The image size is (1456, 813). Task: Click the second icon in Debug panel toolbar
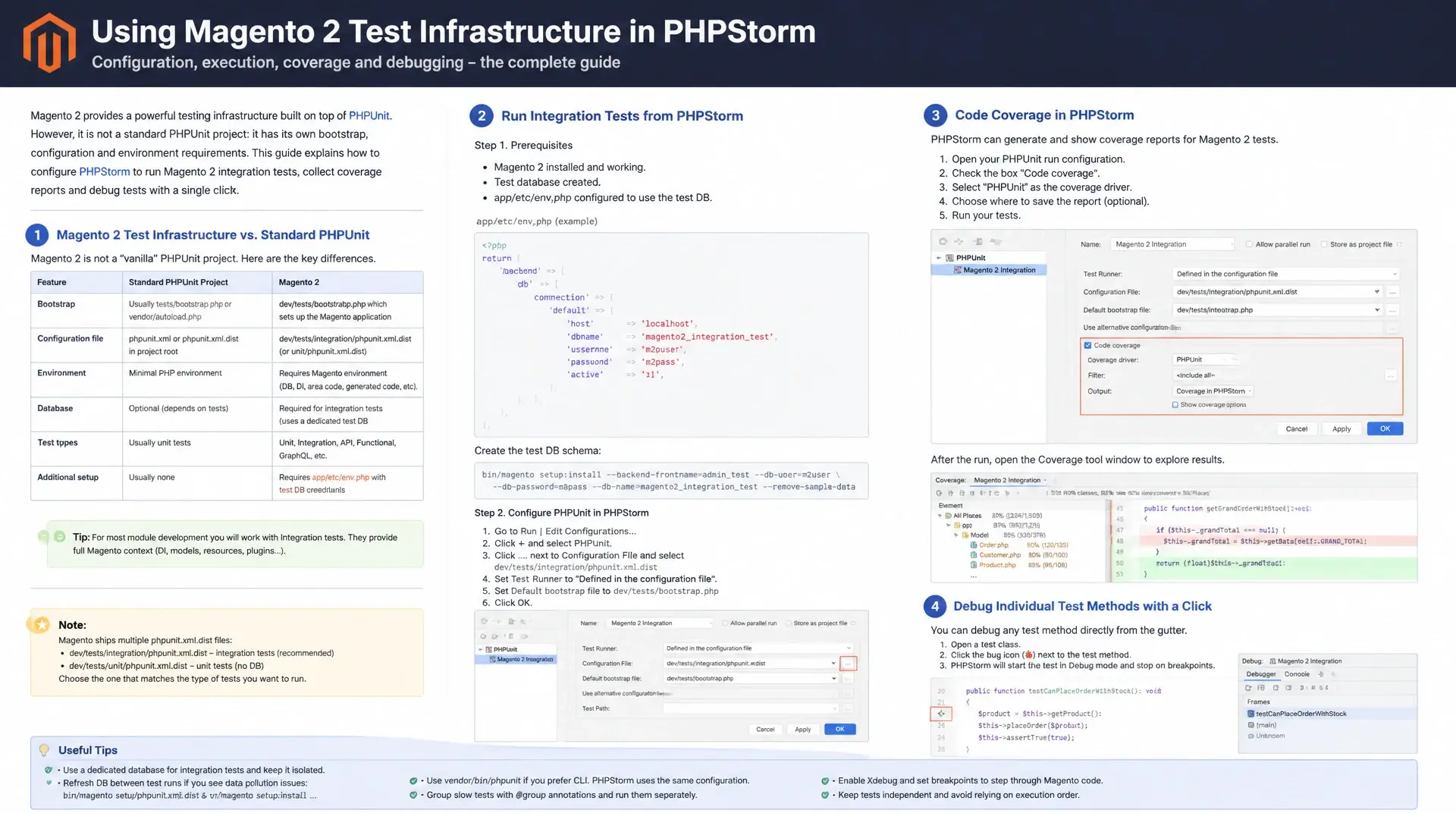pos(1261,688)
